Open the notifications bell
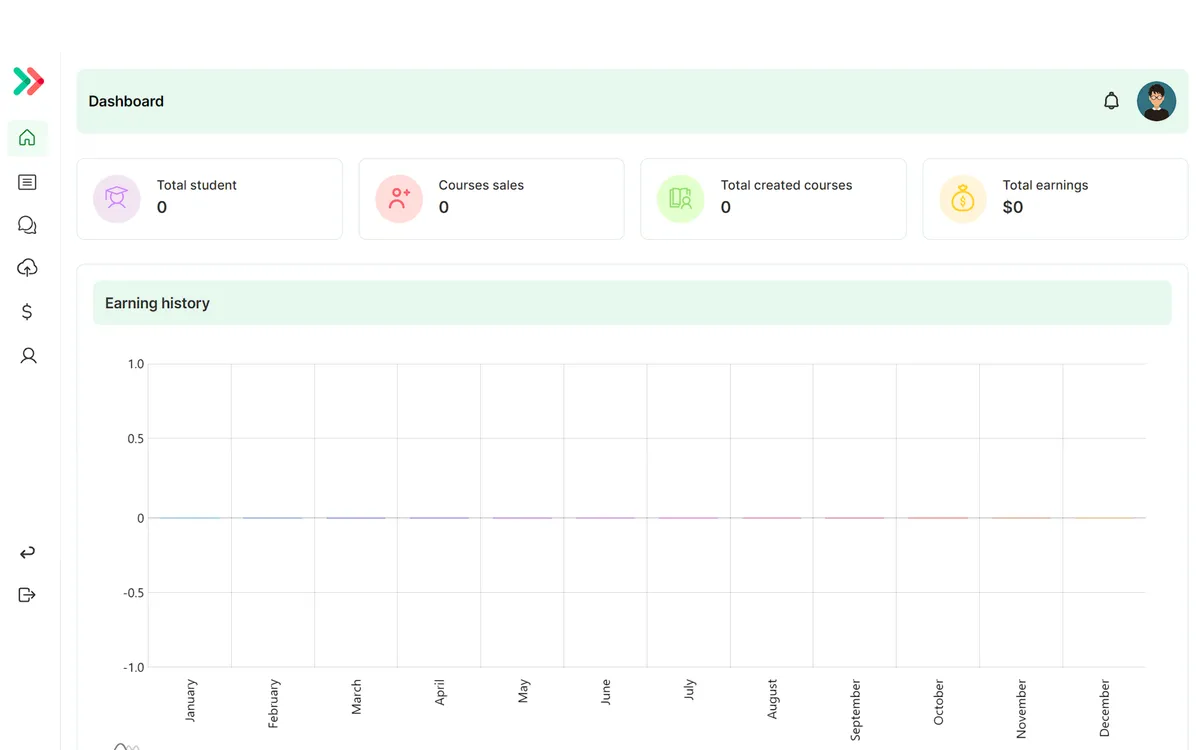1200x750 pixels. click(1111, 101)
